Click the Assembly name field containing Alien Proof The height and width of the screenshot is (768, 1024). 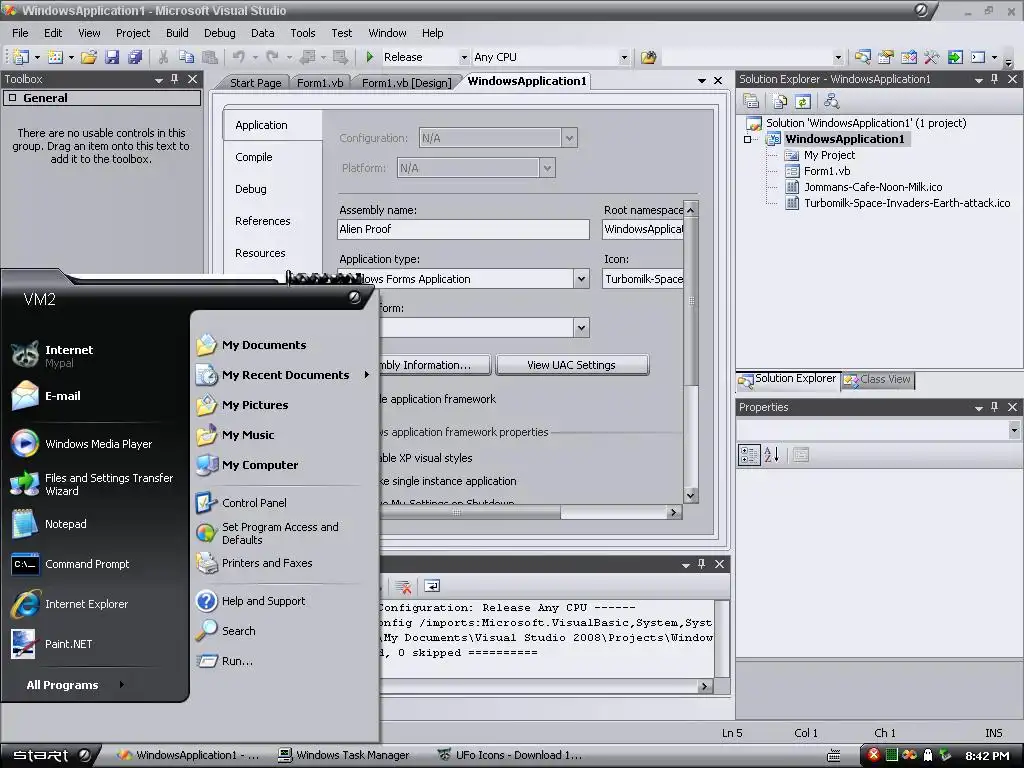[463, 229]
